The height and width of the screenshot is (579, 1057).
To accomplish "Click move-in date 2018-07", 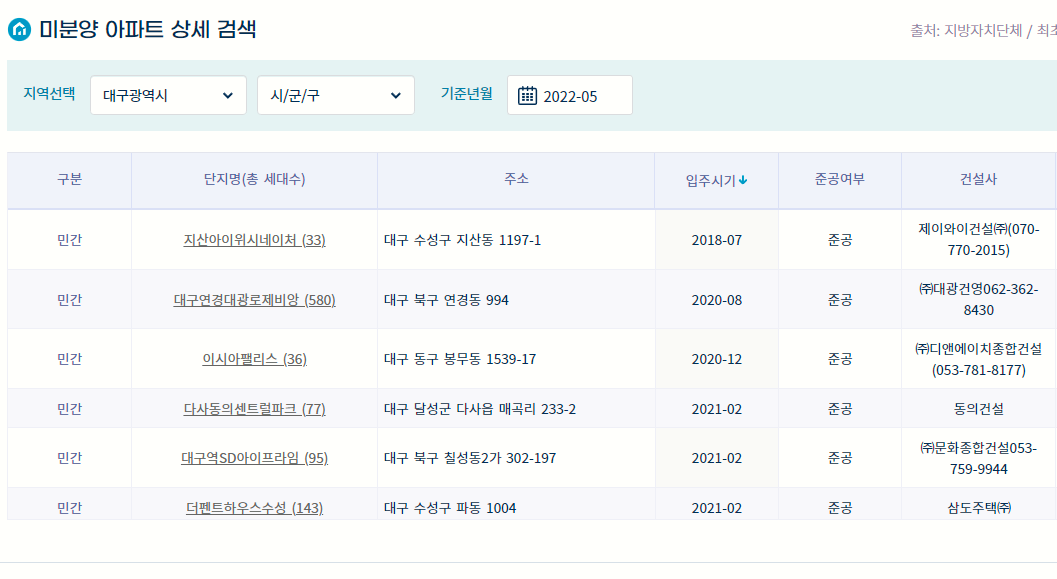I will tap(717, 240).
